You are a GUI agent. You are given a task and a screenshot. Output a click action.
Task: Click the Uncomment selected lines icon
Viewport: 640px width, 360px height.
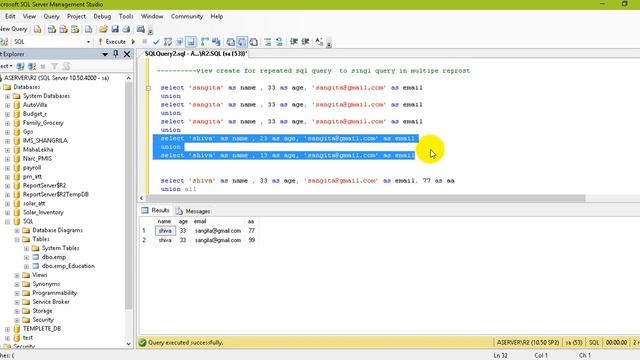click(279, 42)
